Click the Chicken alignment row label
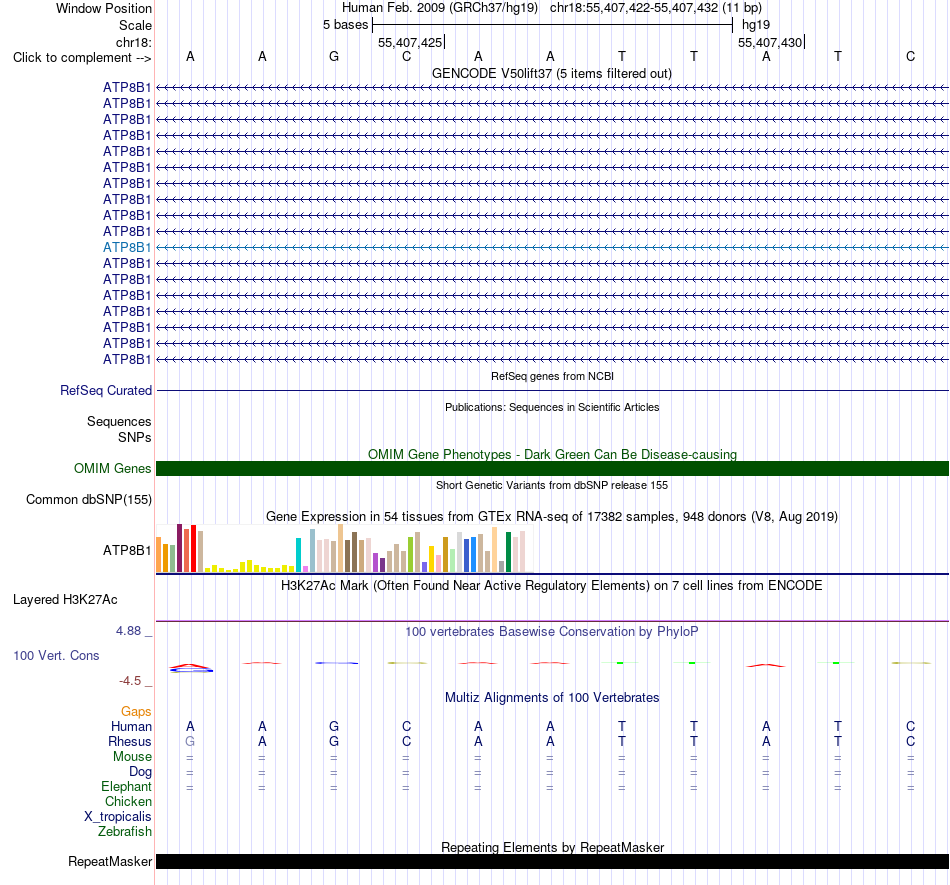The width and height of the screenshot is (950, 885). (128, 801)
